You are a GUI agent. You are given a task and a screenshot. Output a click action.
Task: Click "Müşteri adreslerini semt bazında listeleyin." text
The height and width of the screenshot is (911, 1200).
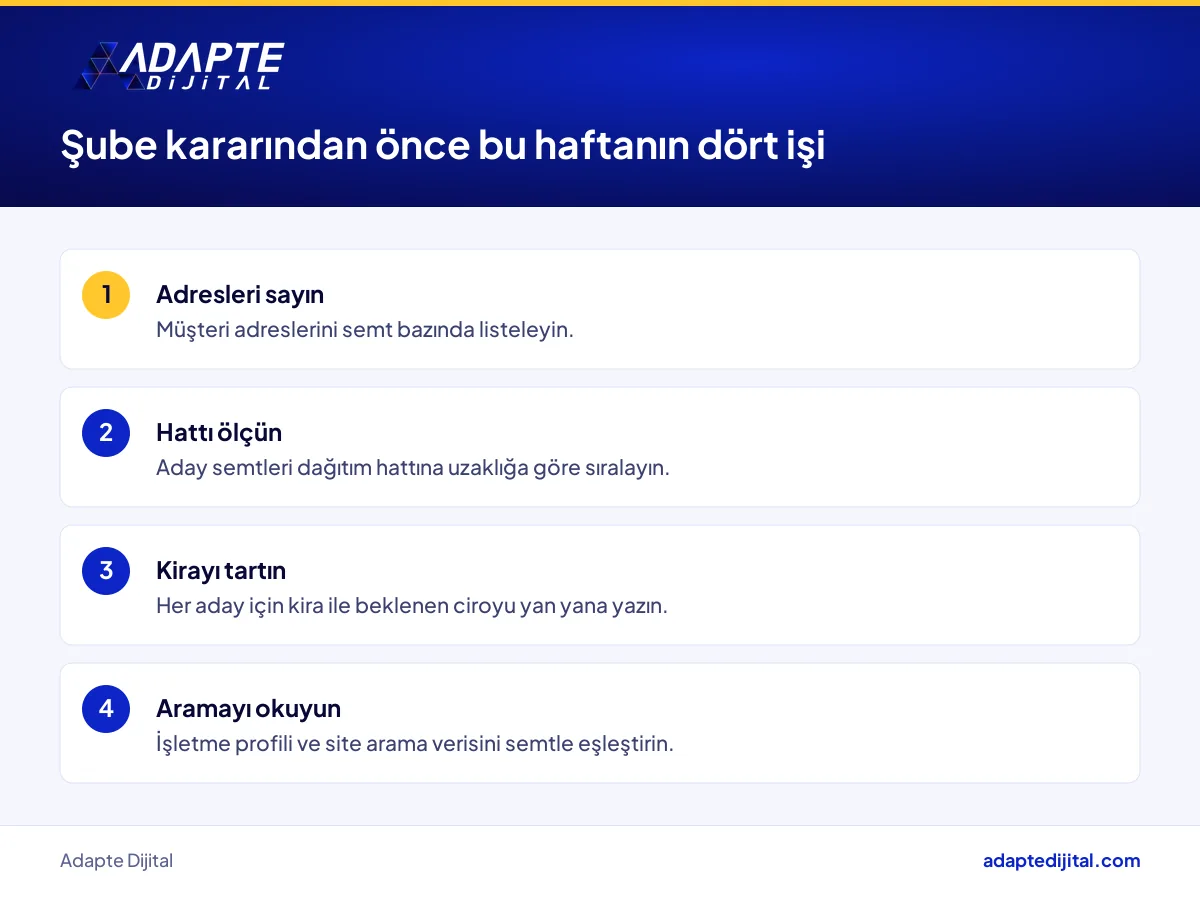coord(365,330)
